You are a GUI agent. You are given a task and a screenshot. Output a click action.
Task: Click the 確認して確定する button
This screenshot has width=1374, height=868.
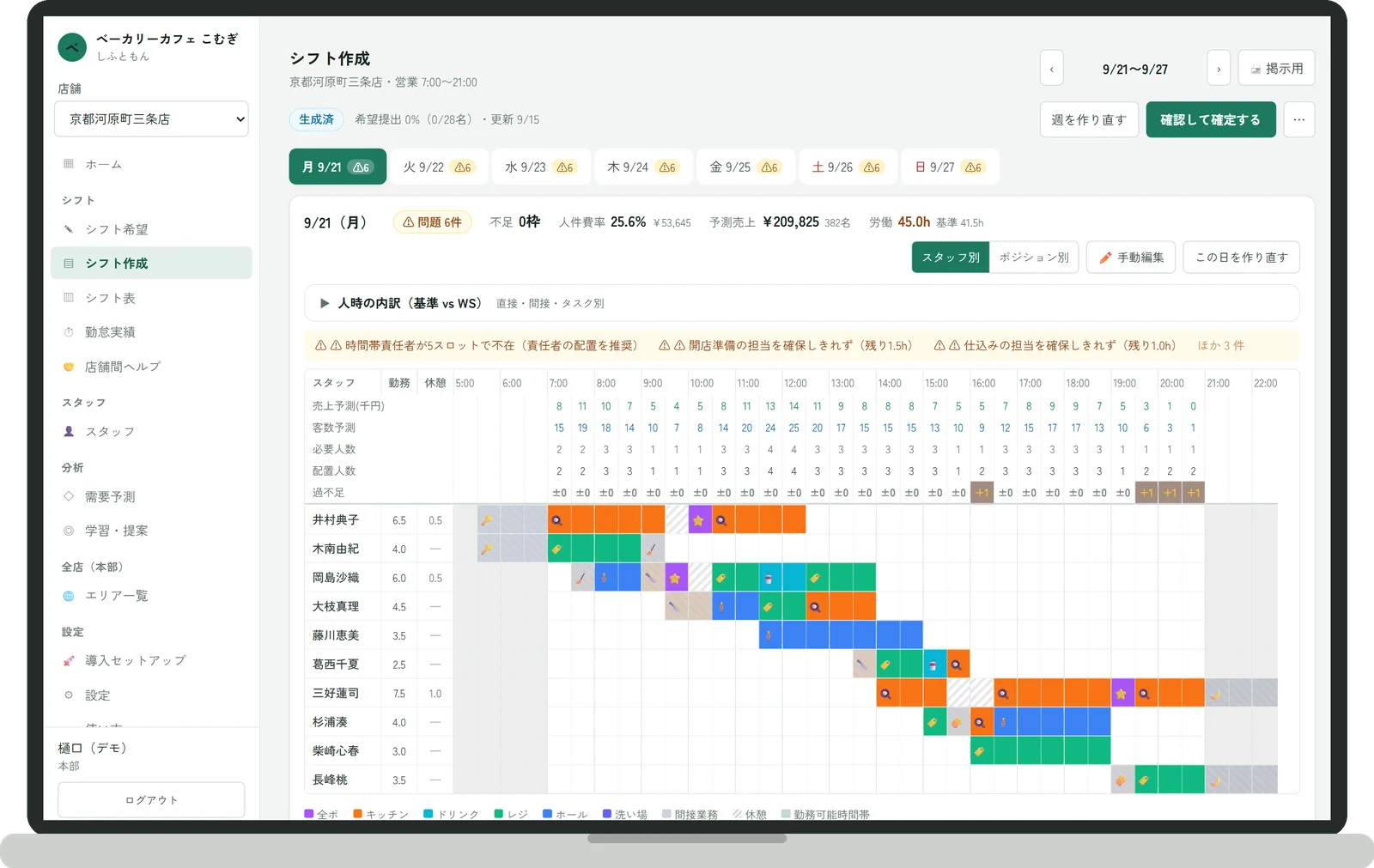coord(1211,120)
